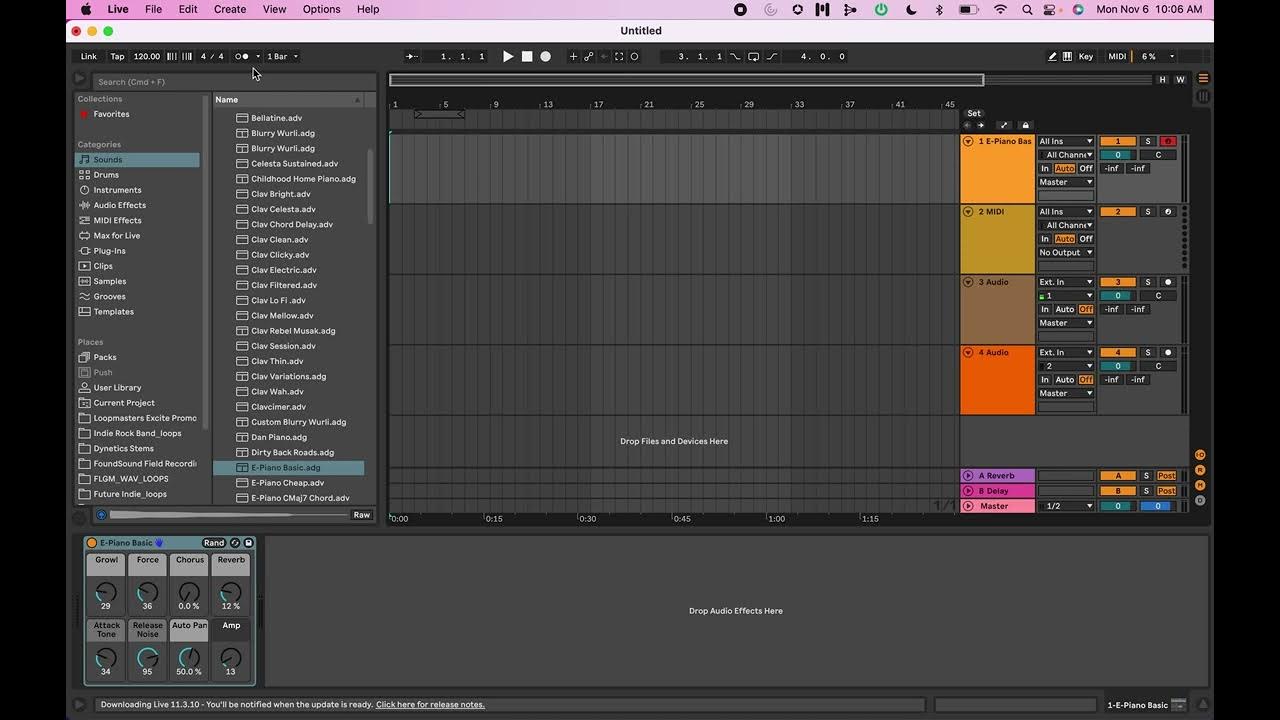Click the Link button
Viewport: 1280px width, 720px height.
point(89,57)
